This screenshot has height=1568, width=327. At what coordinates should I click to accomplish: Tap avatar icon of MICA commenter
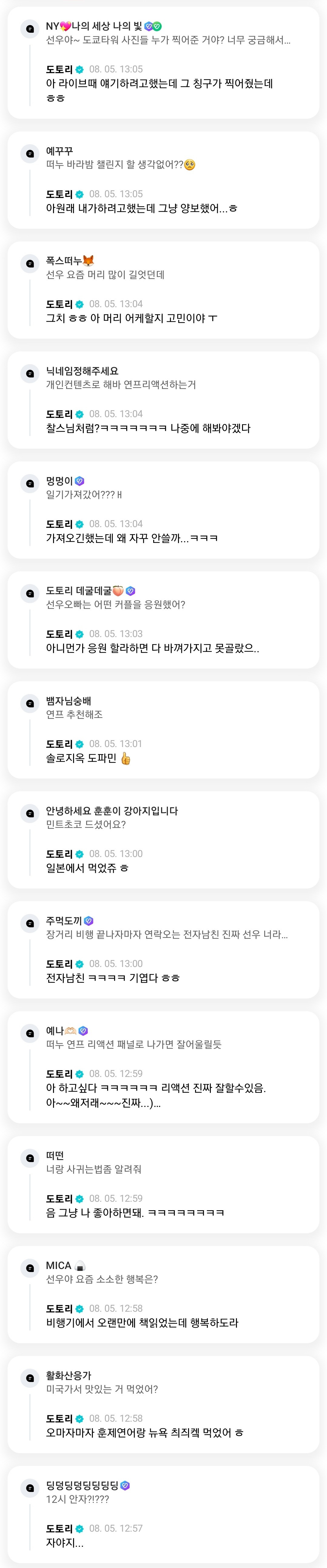(x=30, y=1268)
